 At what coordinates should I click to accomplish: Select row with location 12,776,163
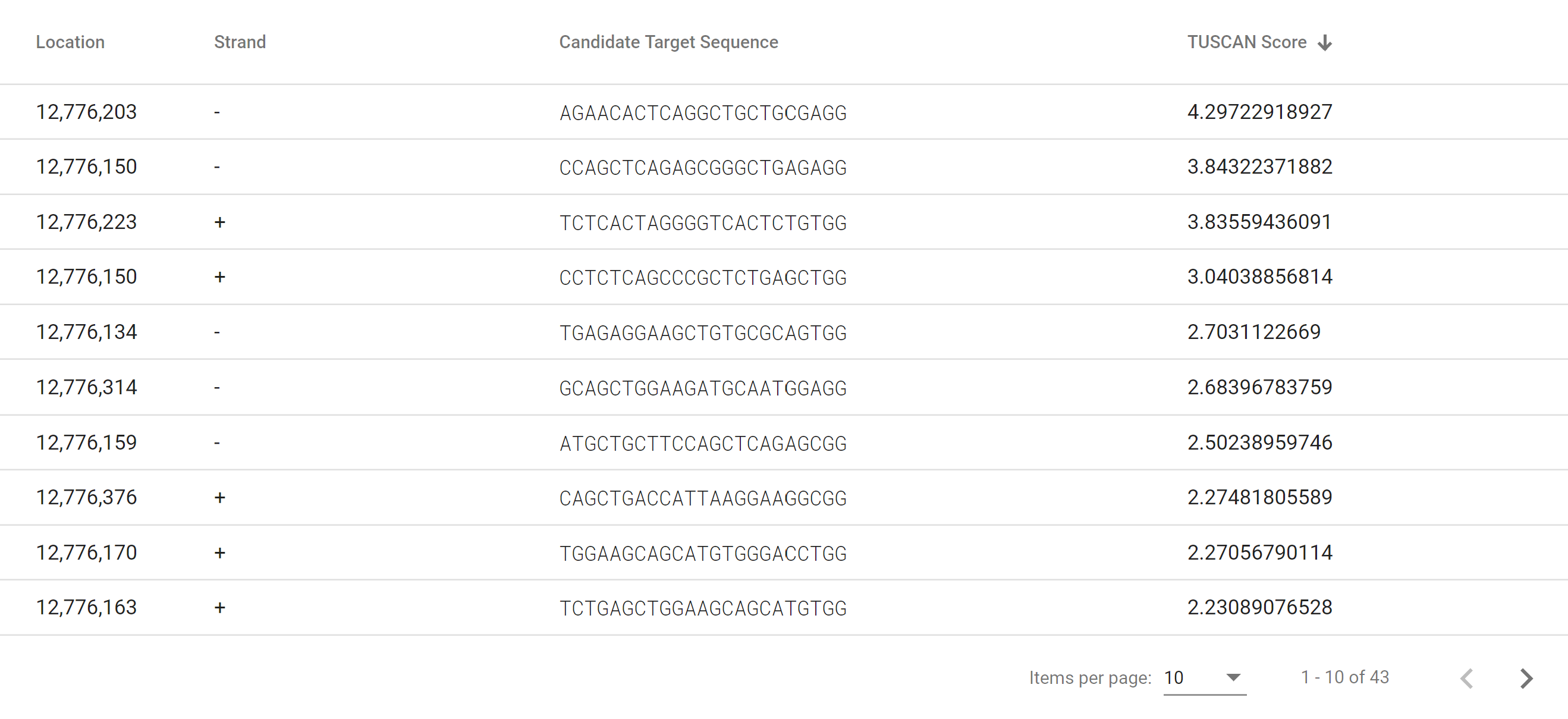coord(86,608)
